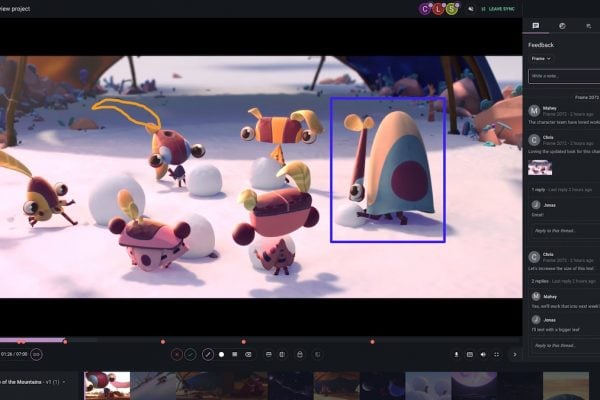Select the active snow characters filmstrip thumbnail
Image resolution: width=600 pixels, height=400 pixels.
pyautogui.click(x=107, y=386)
